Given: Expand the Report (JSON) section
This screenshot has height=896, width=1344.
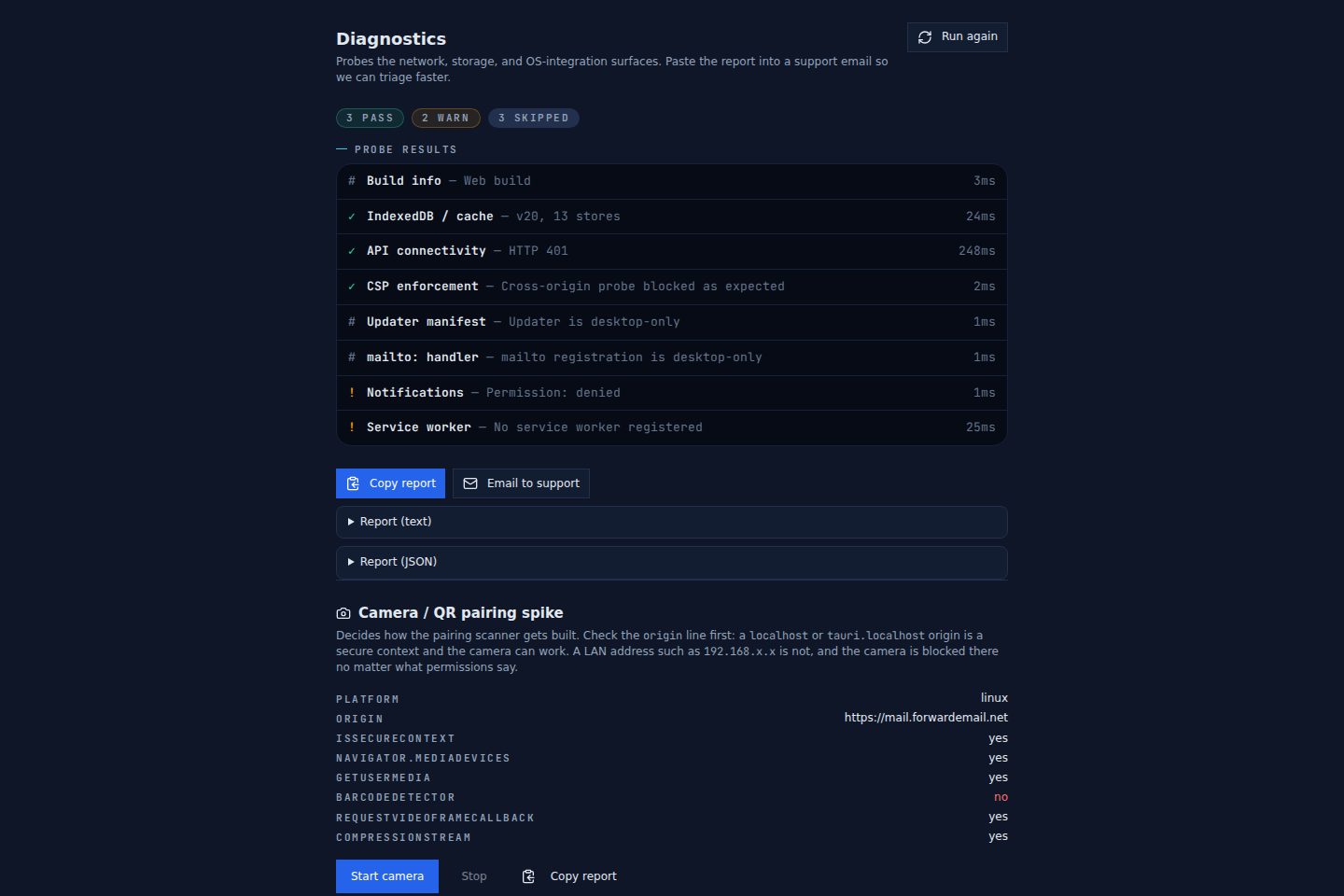Looking at the screenshot, I should 672,562.
